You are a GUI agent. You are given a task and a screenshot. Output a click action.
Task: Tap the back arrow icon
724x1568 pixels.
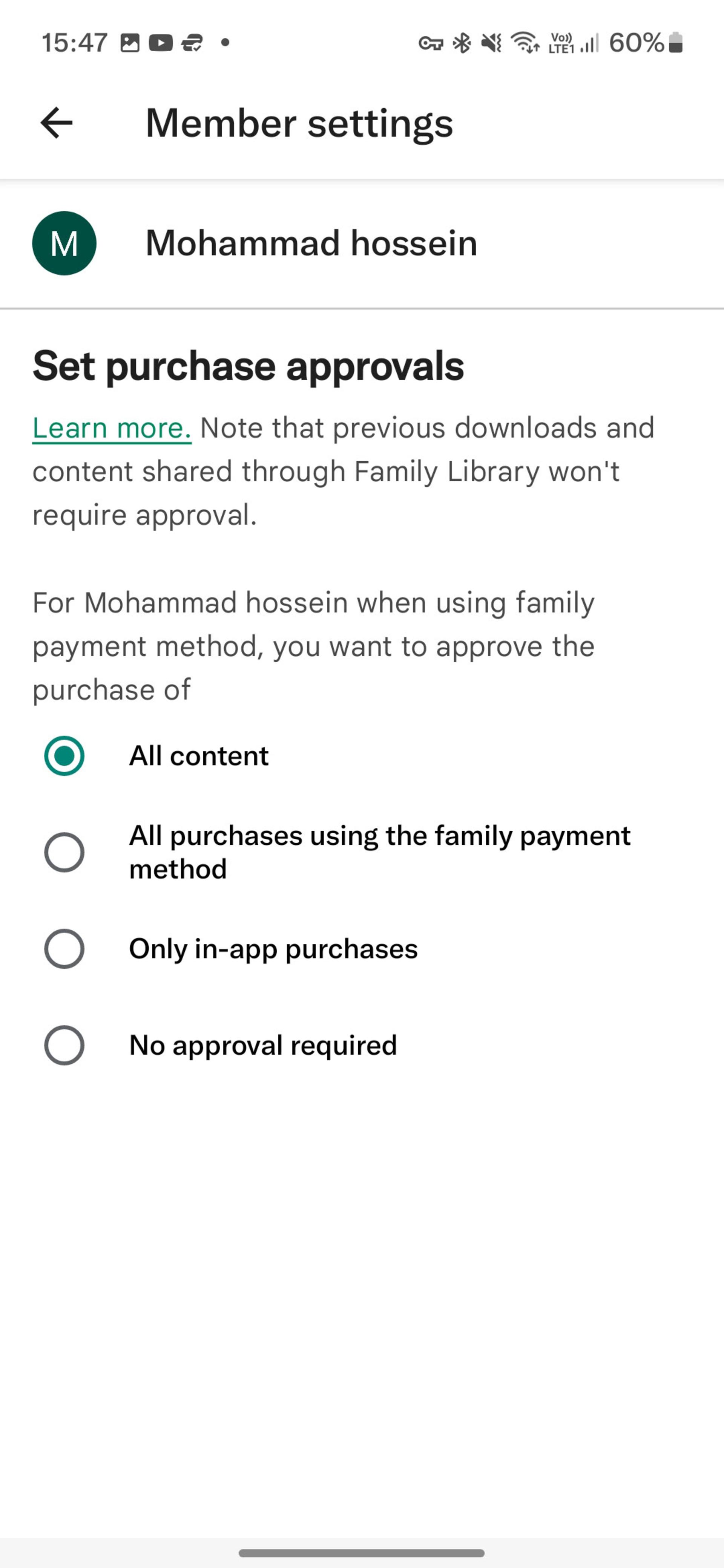57,123
